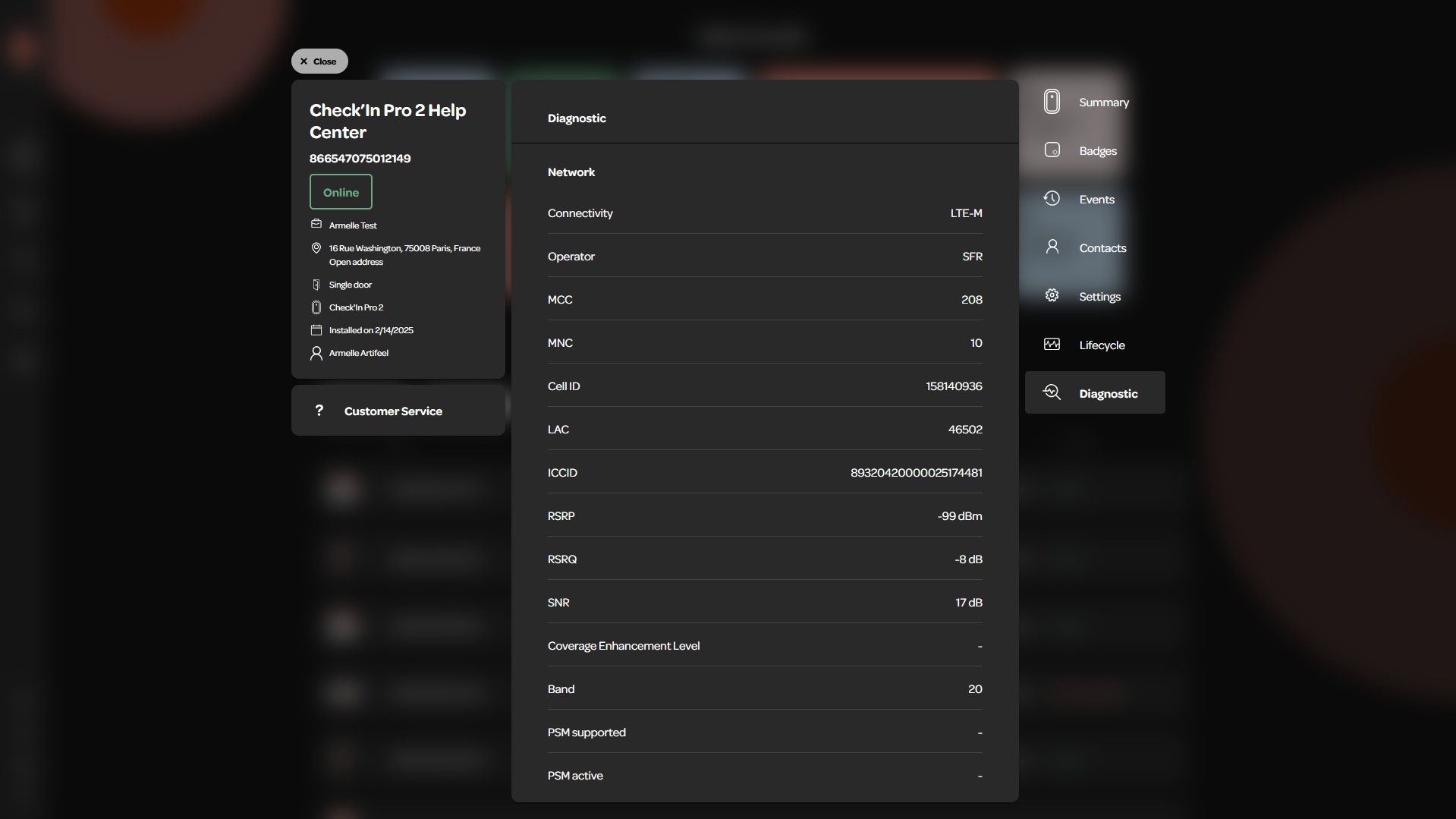This screenshot has height=819, width=1456.
Task: Click the Armelle Artifeel user entry
Action: (x=359, y=353)
